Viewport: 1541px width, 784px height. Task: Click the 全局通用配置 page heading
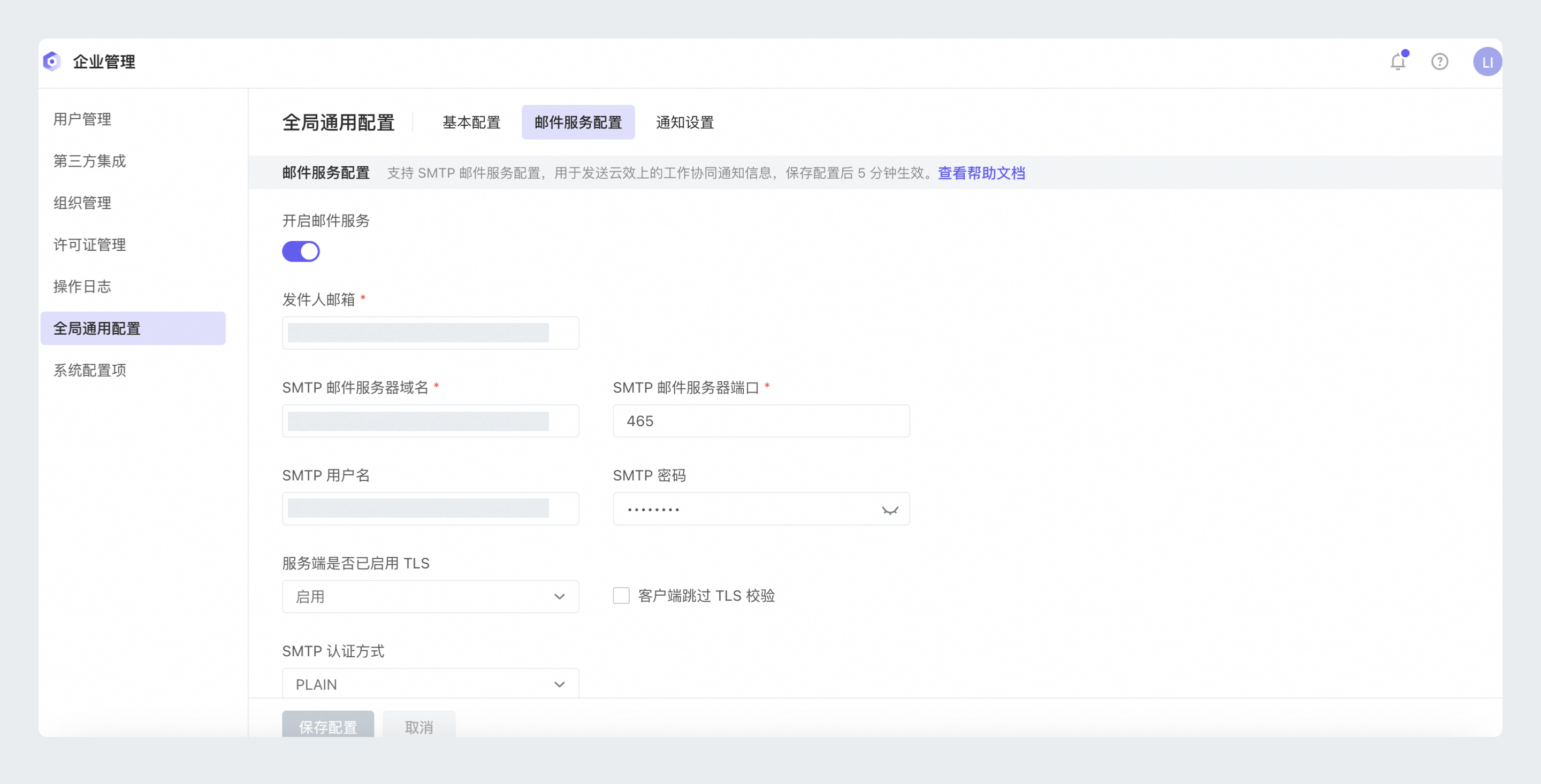339,122
